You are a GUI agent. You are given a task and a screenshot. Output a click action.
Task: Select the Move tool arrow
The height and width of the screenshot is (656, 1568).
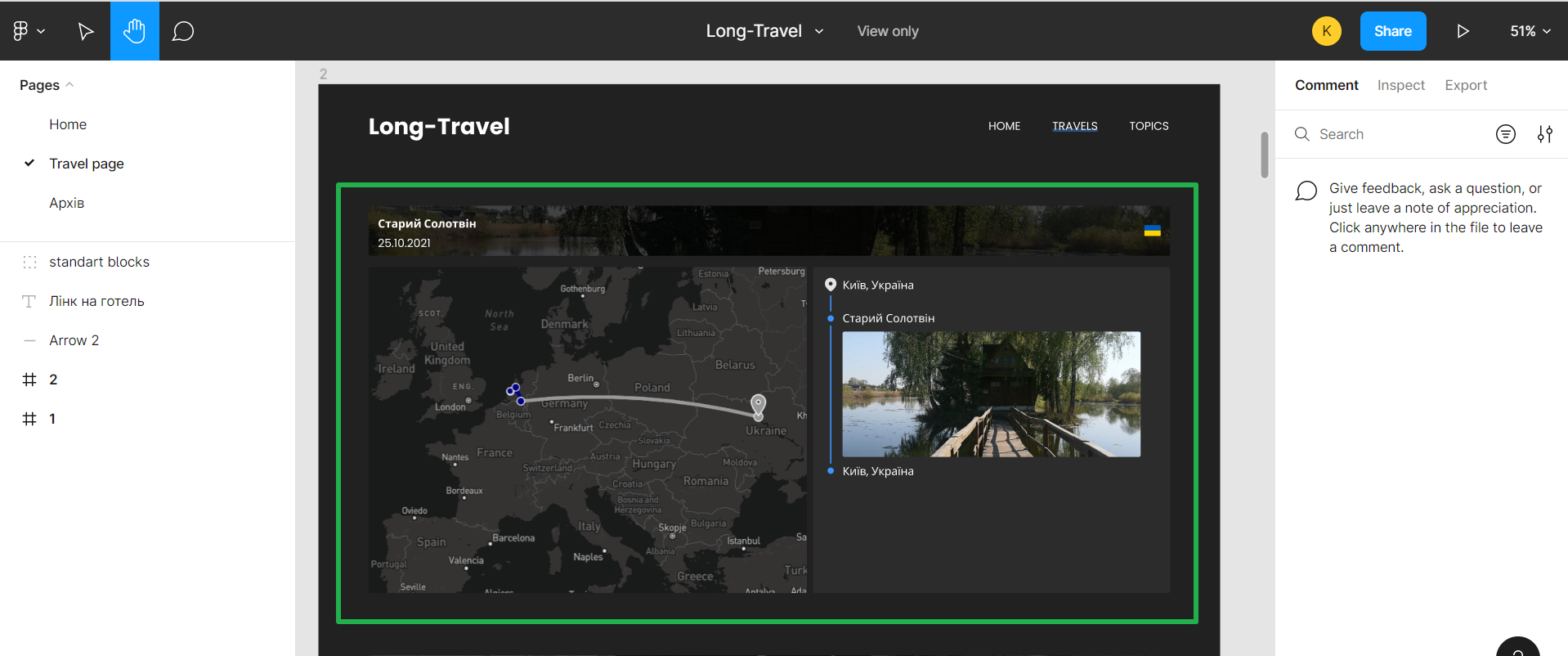[x=86, y=31]
